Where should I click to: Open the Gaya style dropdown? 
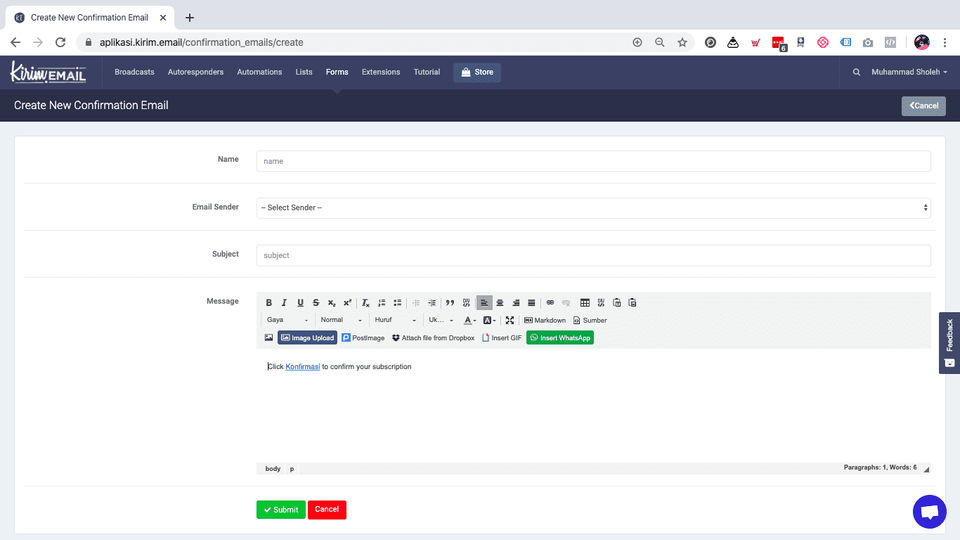(x=288, y=320)
